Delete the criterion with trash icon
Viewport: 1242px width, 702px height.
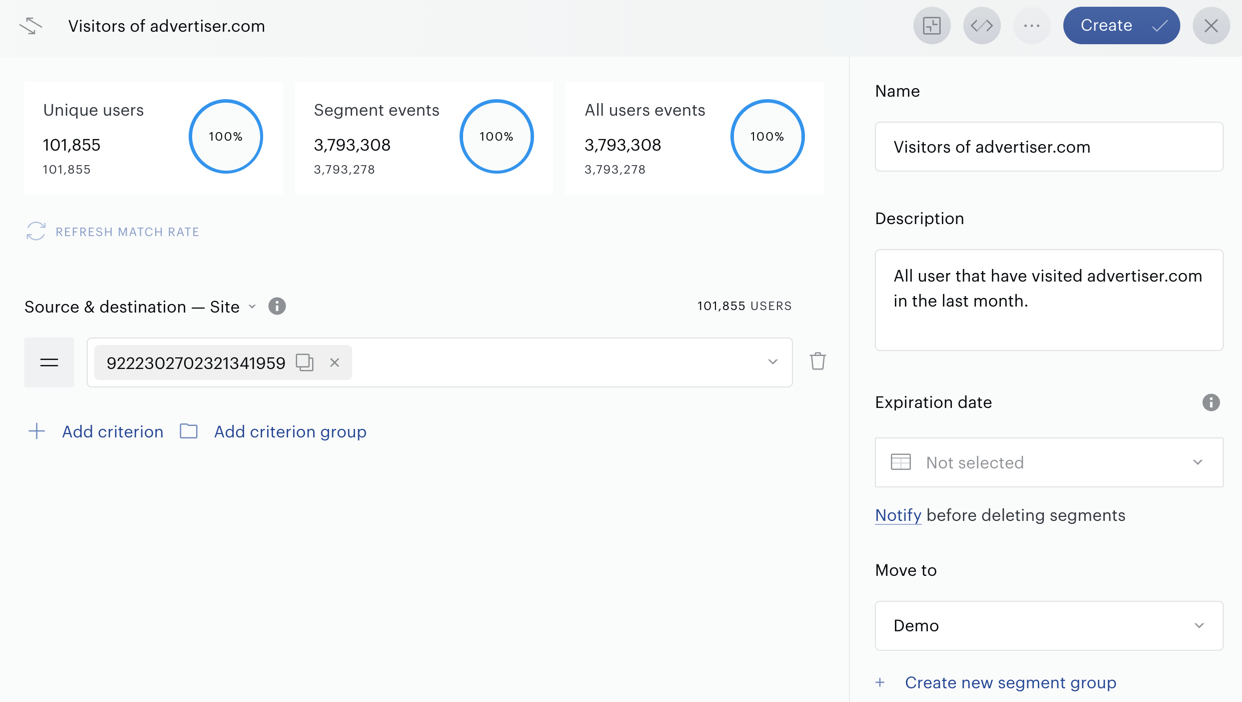pyautogui.click(x=818, y=362)
